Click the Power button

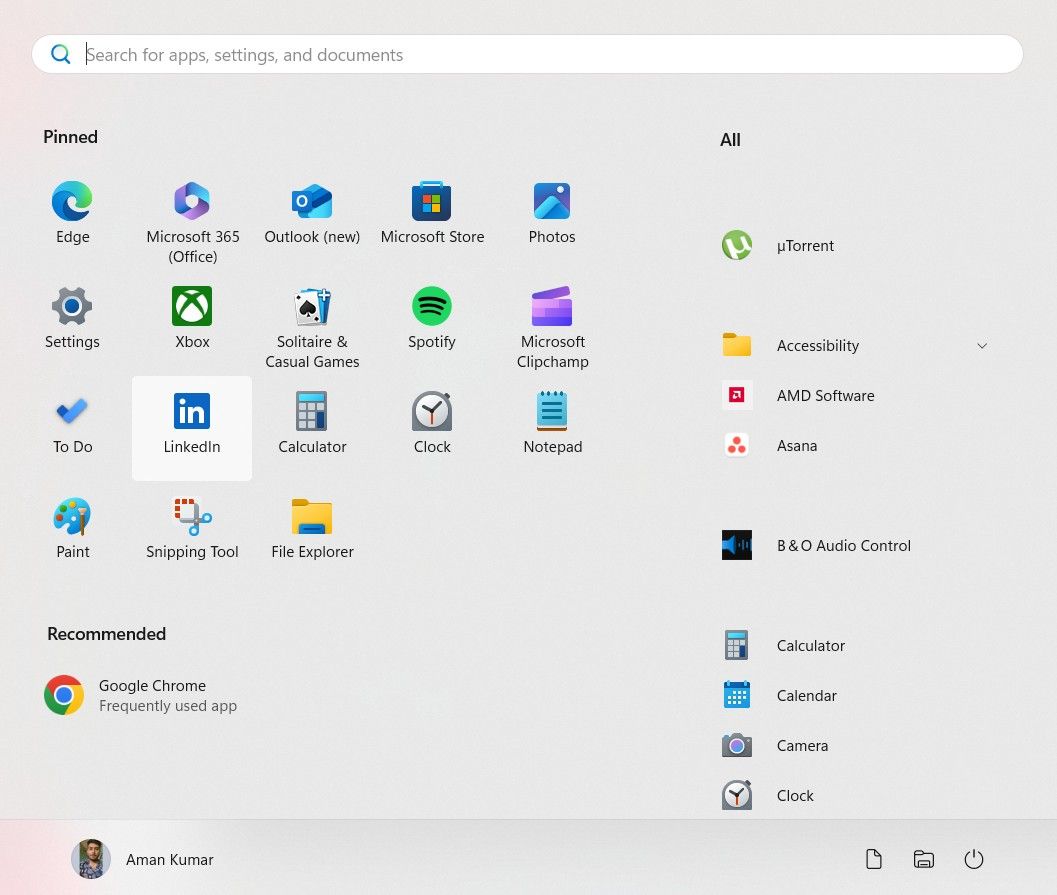tap(973, 859)
